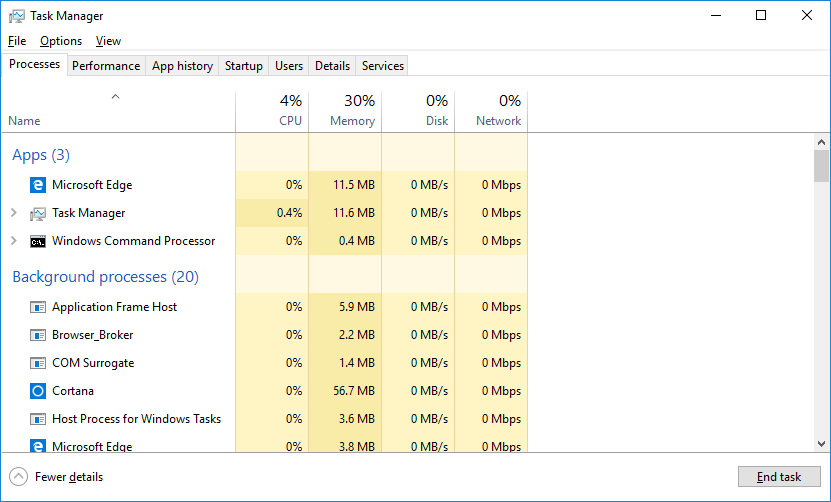Image resolution: width=831 pixels, height=502 pixels.
Task: Select the Application Frame Host row
Action: click(x=264, y=307)
